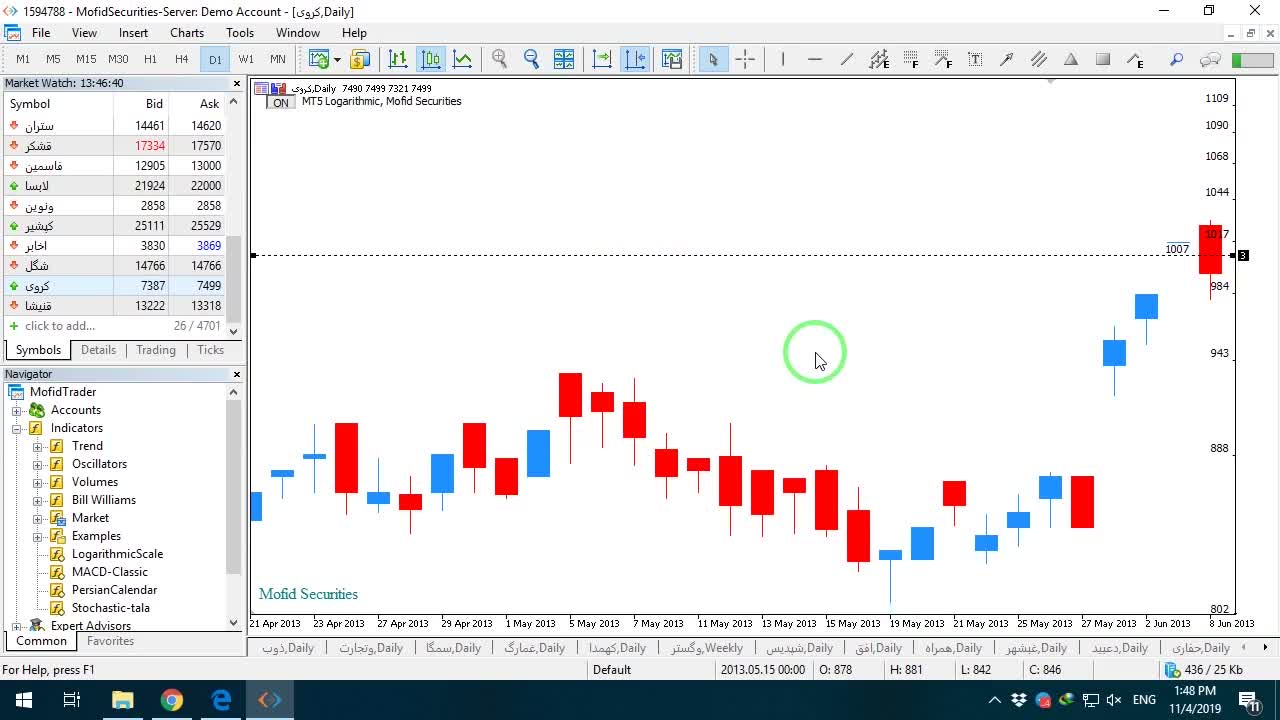This screenshot has width=1280, height=720.
Task: Expand the Oscillators folder in Navigator
Action: click(38, 464)
